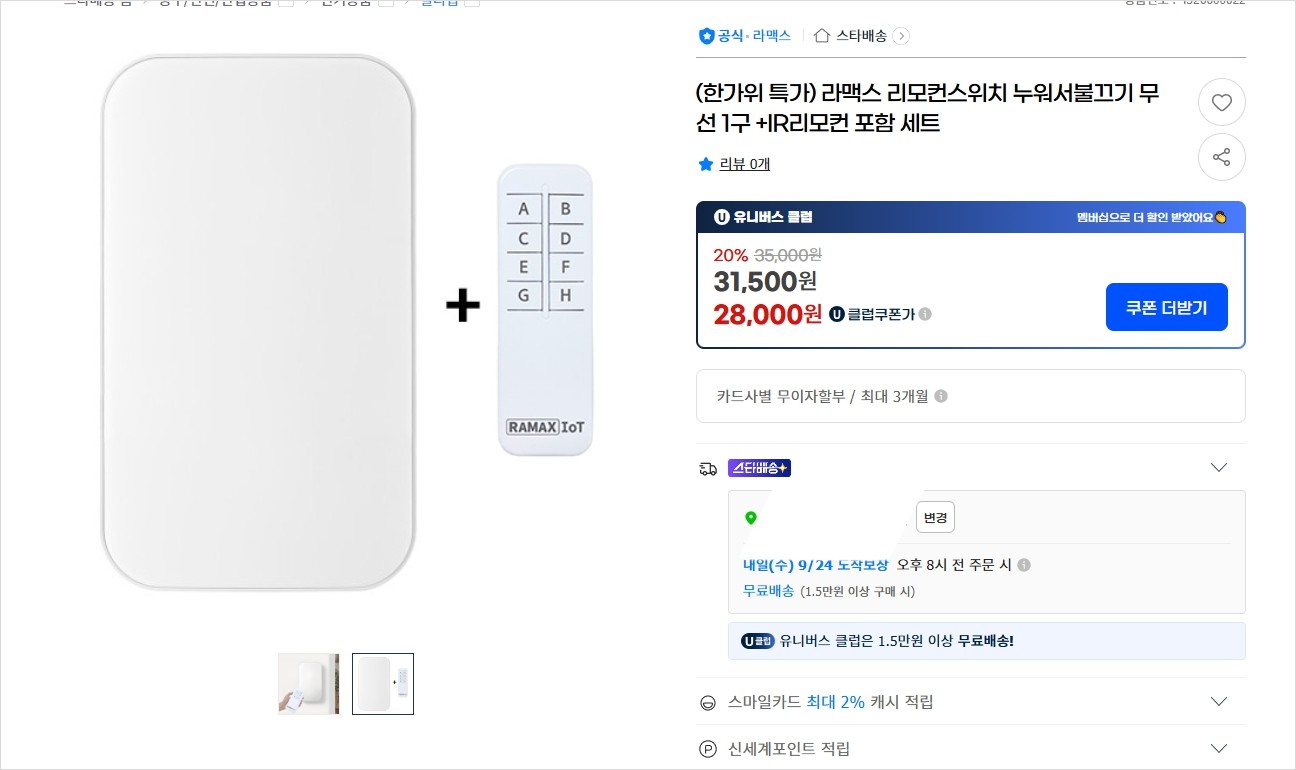Image resolution: width=1296 pixels, height=770 pixels.
Task: Click the share icon button
Action: 1221,157
